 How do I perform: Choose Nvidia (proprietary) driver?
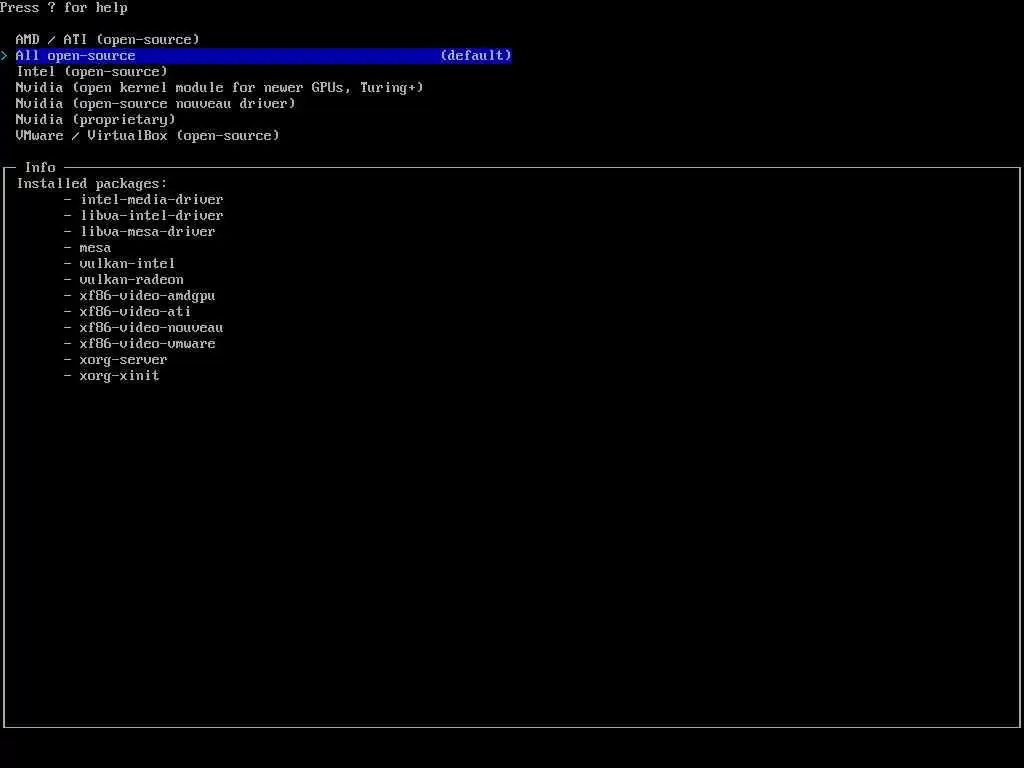[95, 120]
